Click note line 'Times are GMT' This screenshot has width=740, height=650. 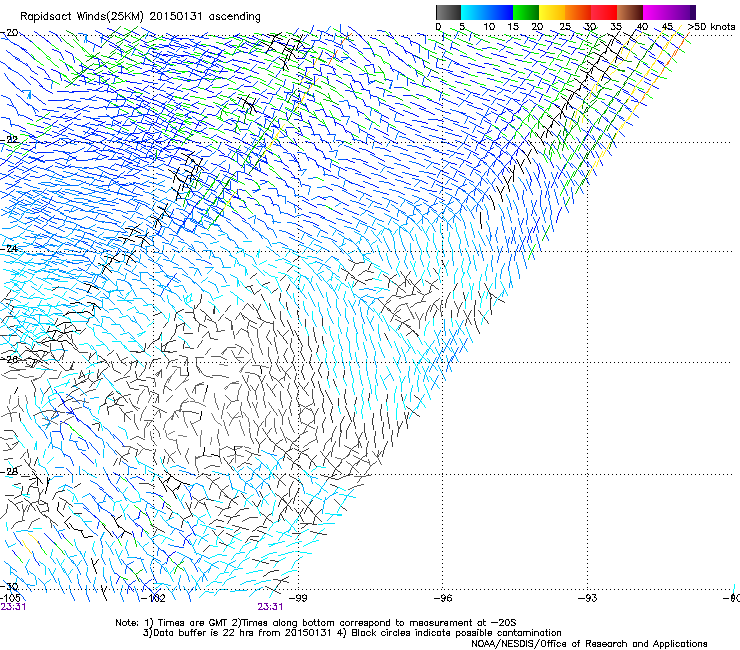tap(195, 623)
